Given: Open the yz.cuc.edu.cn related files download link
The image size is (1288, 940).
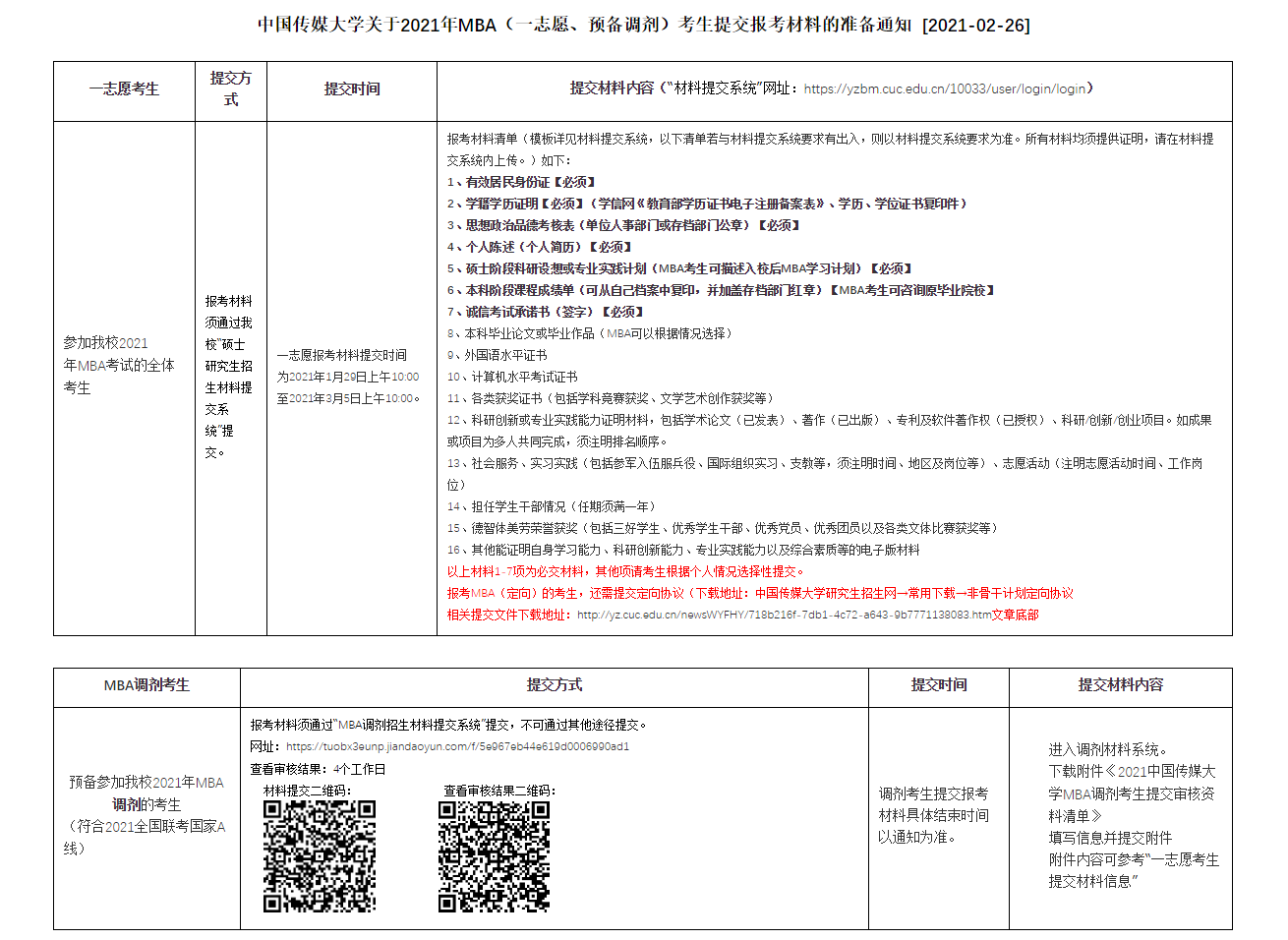Looking at the screenshot, I should click(784, 615).
